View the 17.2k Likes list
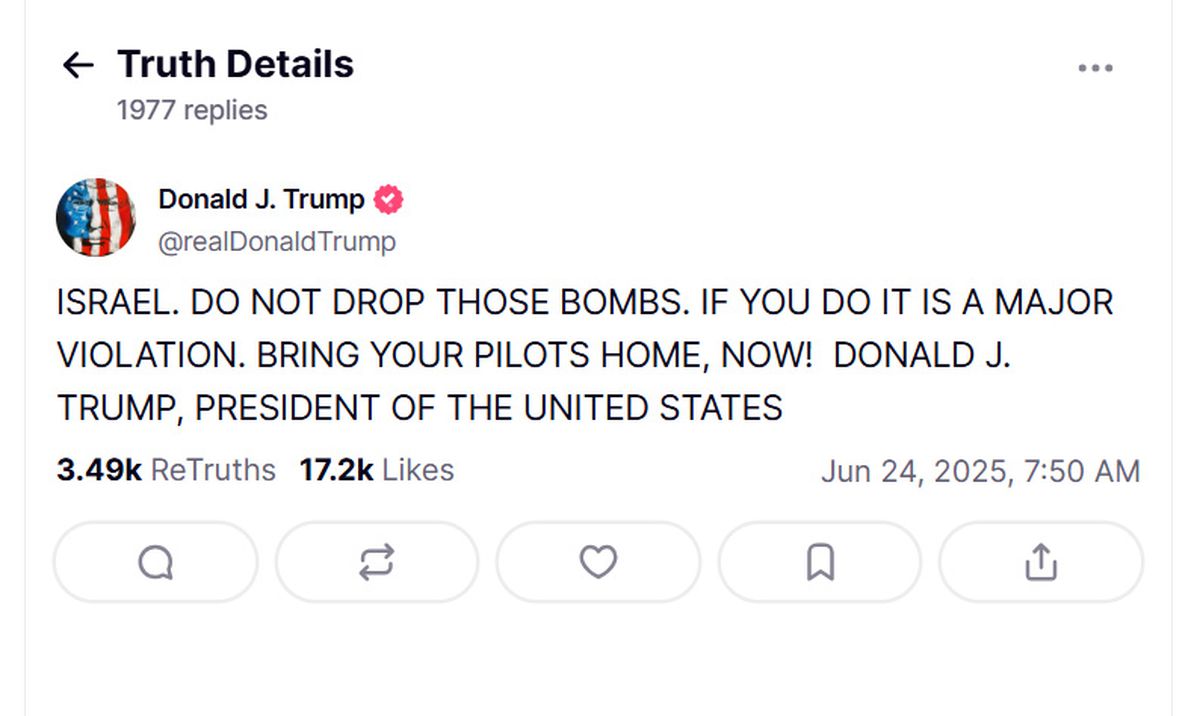The width and height of the screenshot is (1200, 716). pos(376,470)
